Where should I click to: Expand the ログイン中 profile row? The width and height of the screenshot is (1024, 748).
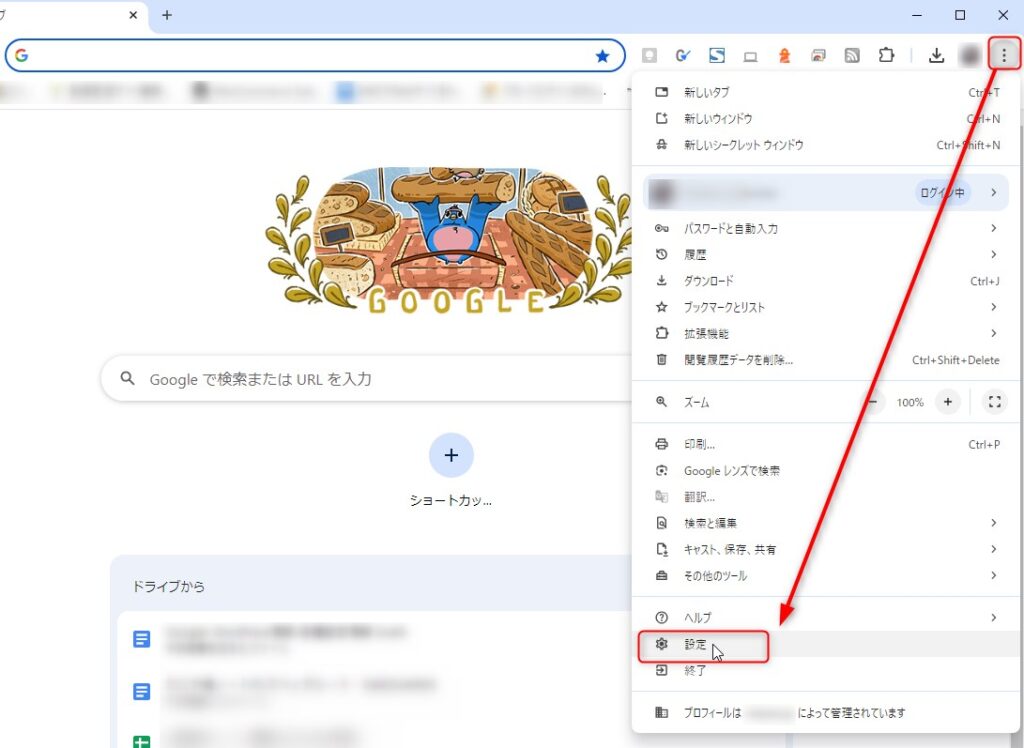[x=827, y=193]
